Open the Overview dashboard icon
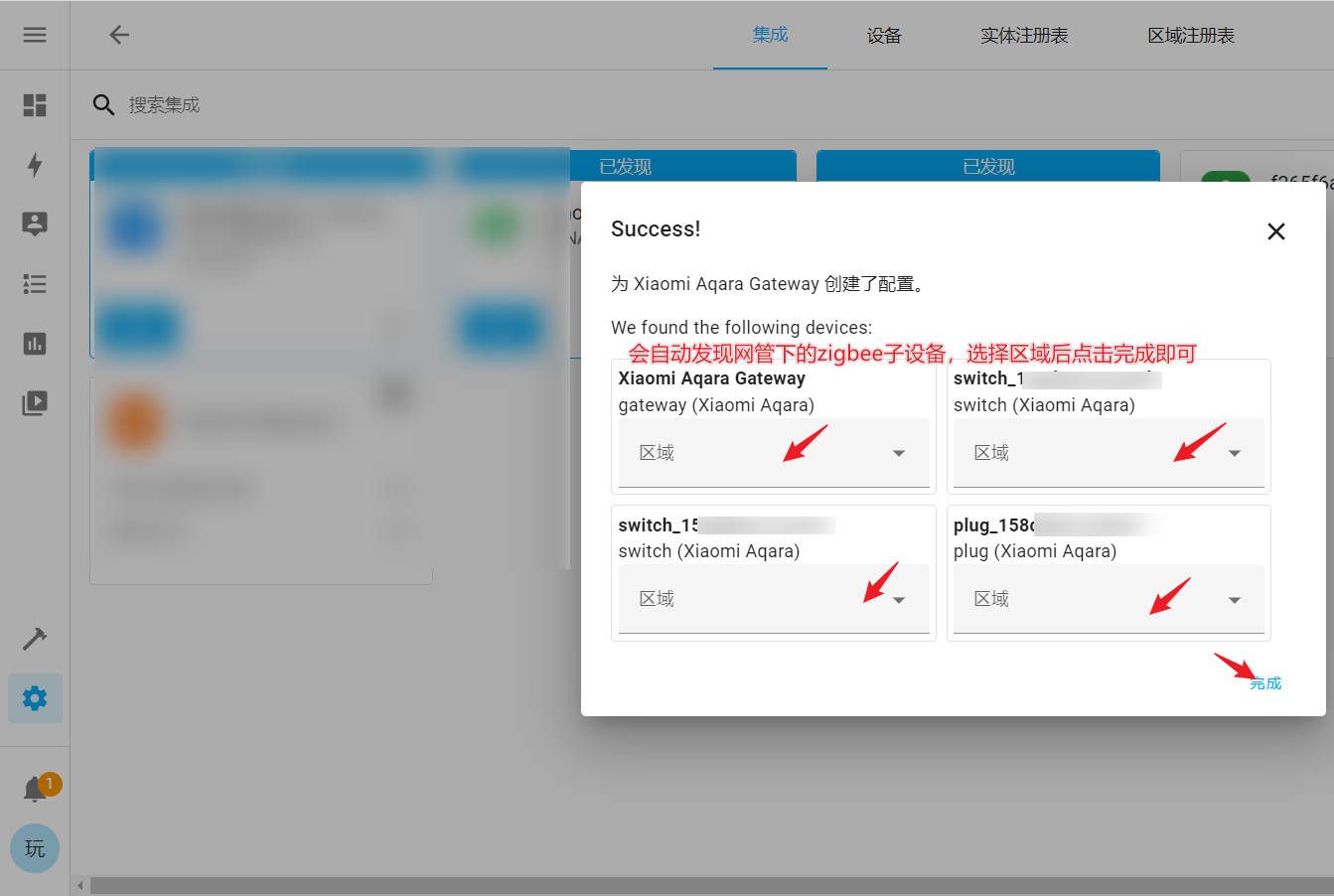Viewport: 1334px width, 896px height. (35, 105)
